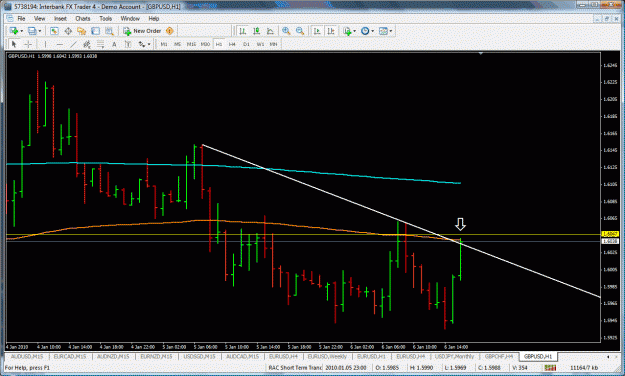Open the Strategy Tester icon
Viewport: 625px width, 376px height.
(x=109, y=31)
